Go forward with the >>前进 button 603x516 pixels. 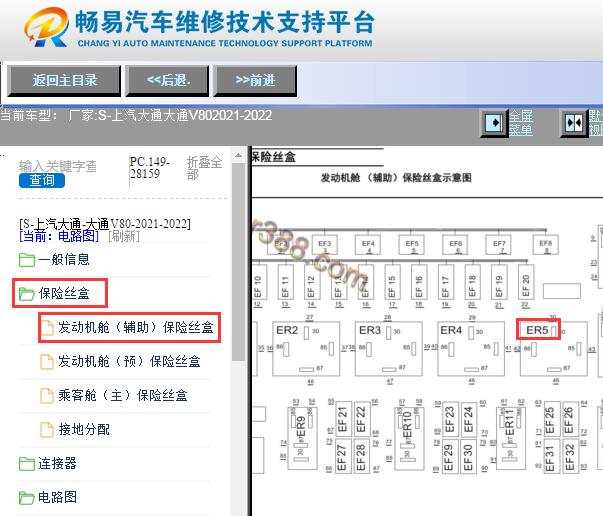click(255, 81)
